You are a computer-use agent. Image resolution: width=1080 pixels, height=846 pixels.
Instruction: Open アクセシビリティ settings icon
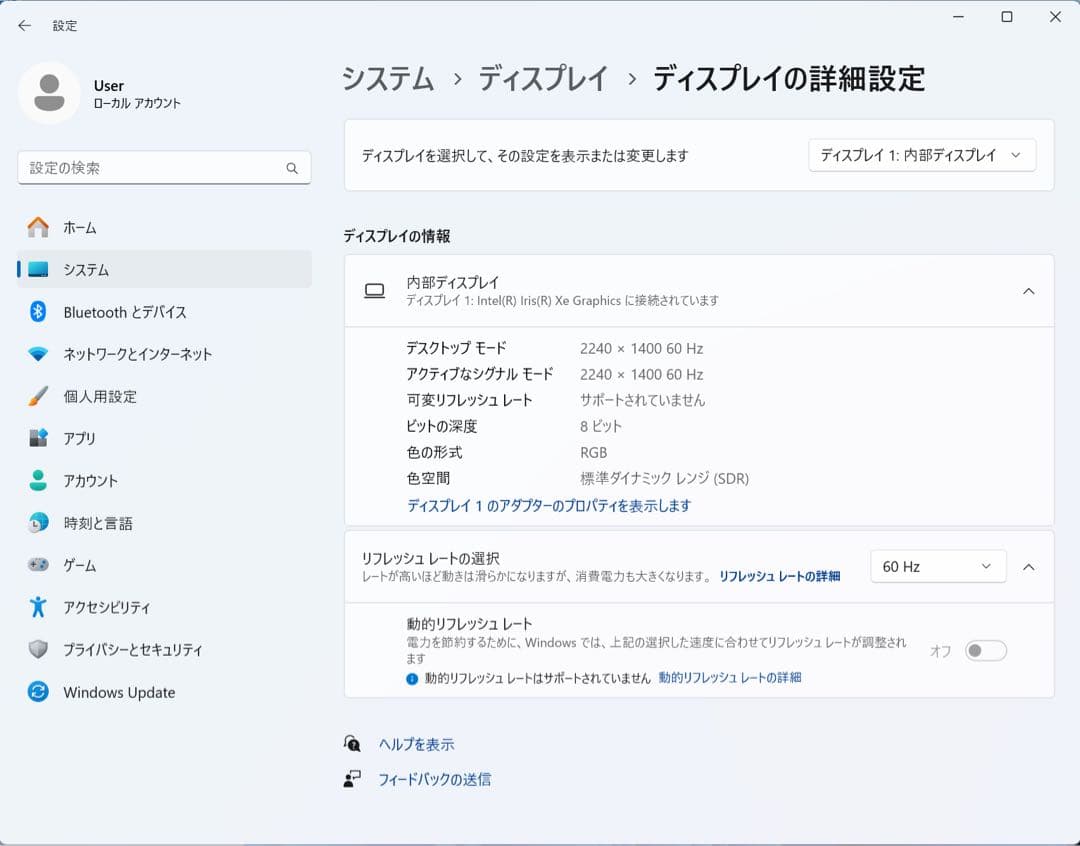(x=38, y=607)
